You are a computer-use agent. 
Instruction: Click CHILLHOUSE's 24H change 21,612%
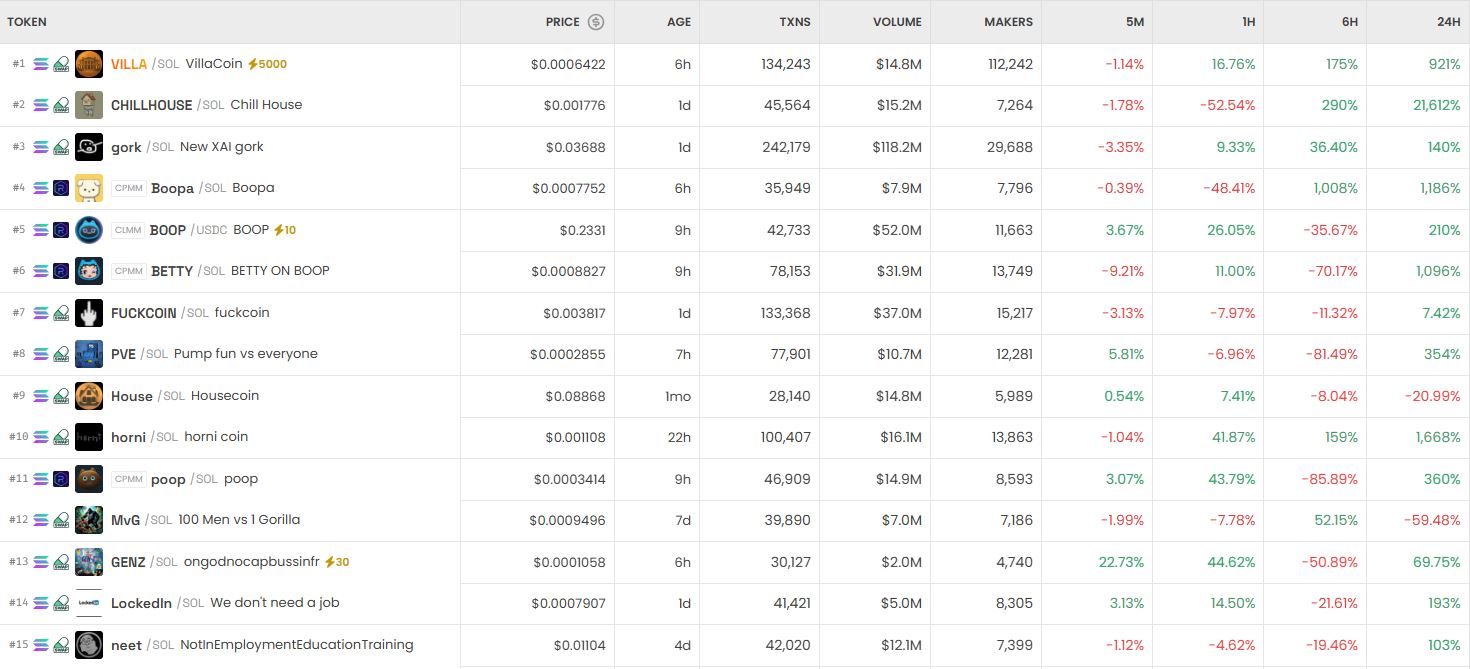pos(1437,105)
